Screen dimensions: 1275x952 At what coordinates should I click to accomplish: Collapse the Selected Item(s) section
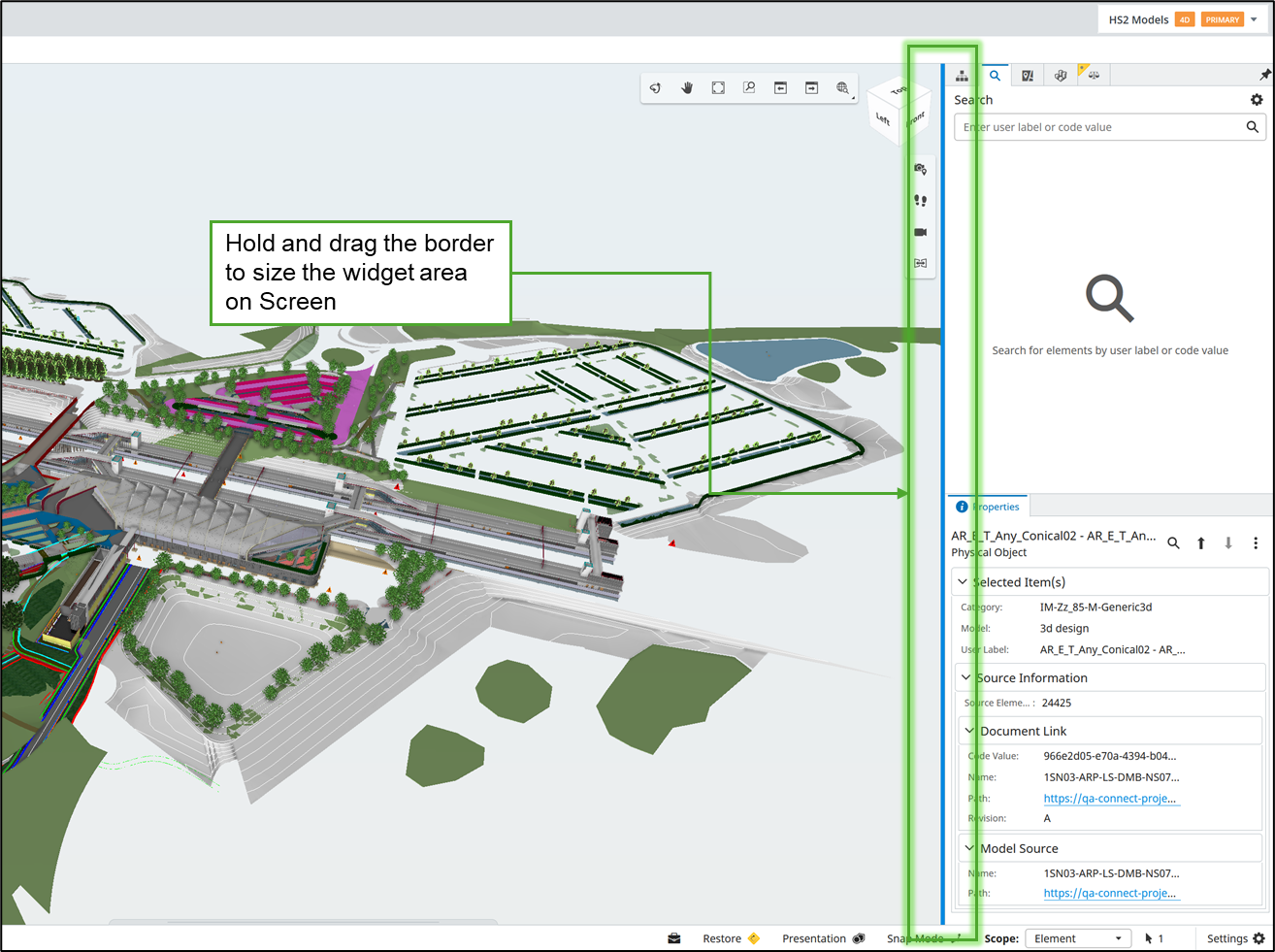click(x=963, y=582)
